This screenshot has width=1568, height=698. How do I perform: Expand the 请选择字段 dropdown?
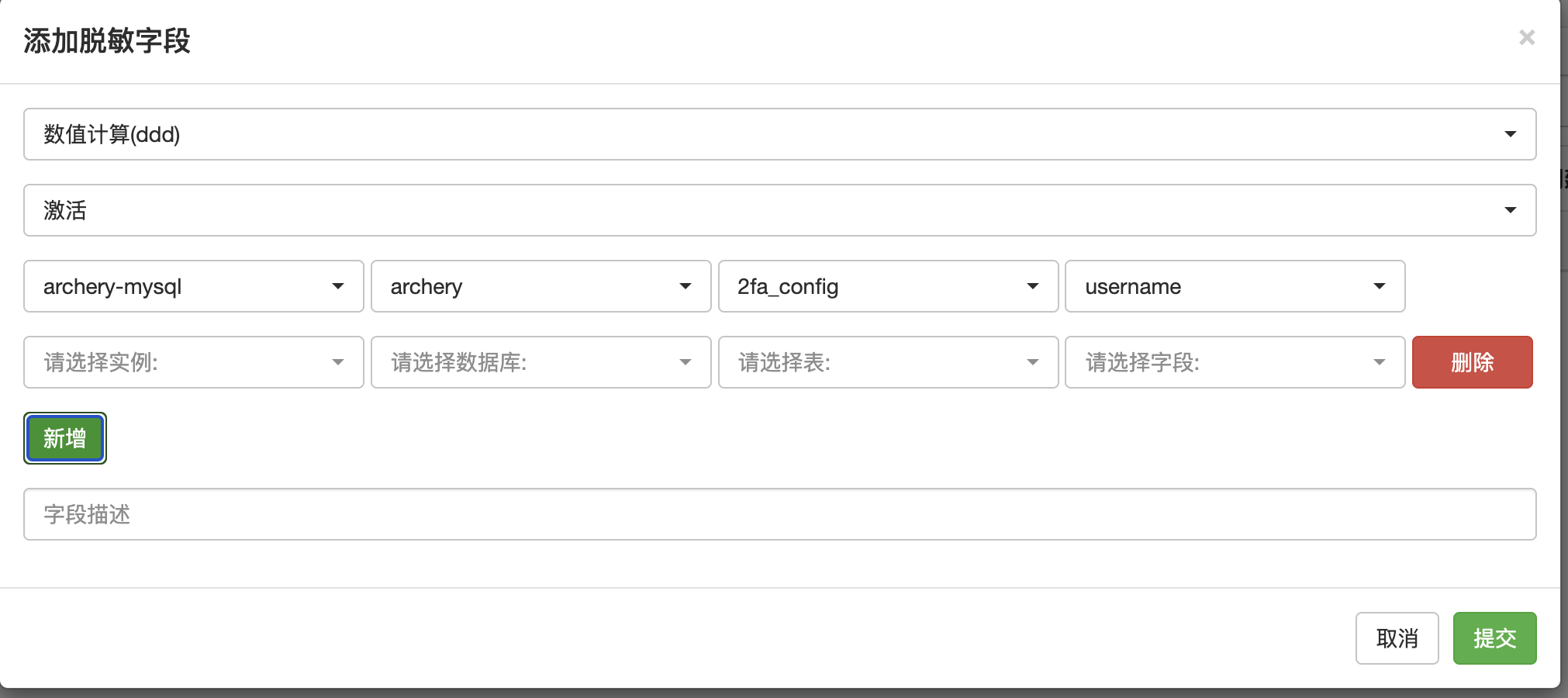coord(1235,362)
